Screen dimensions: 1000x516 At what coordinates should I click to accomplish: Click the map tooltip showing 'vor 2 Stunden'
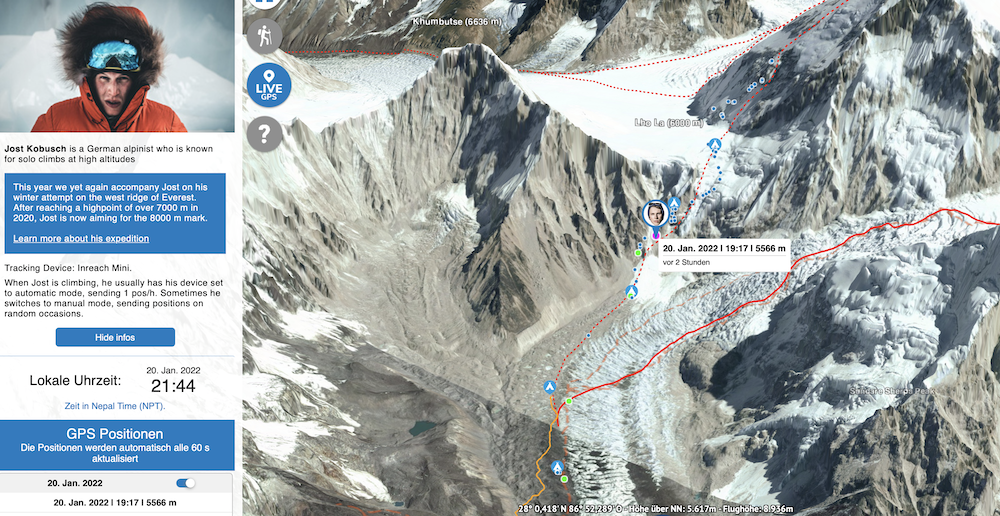coord(724,255)
